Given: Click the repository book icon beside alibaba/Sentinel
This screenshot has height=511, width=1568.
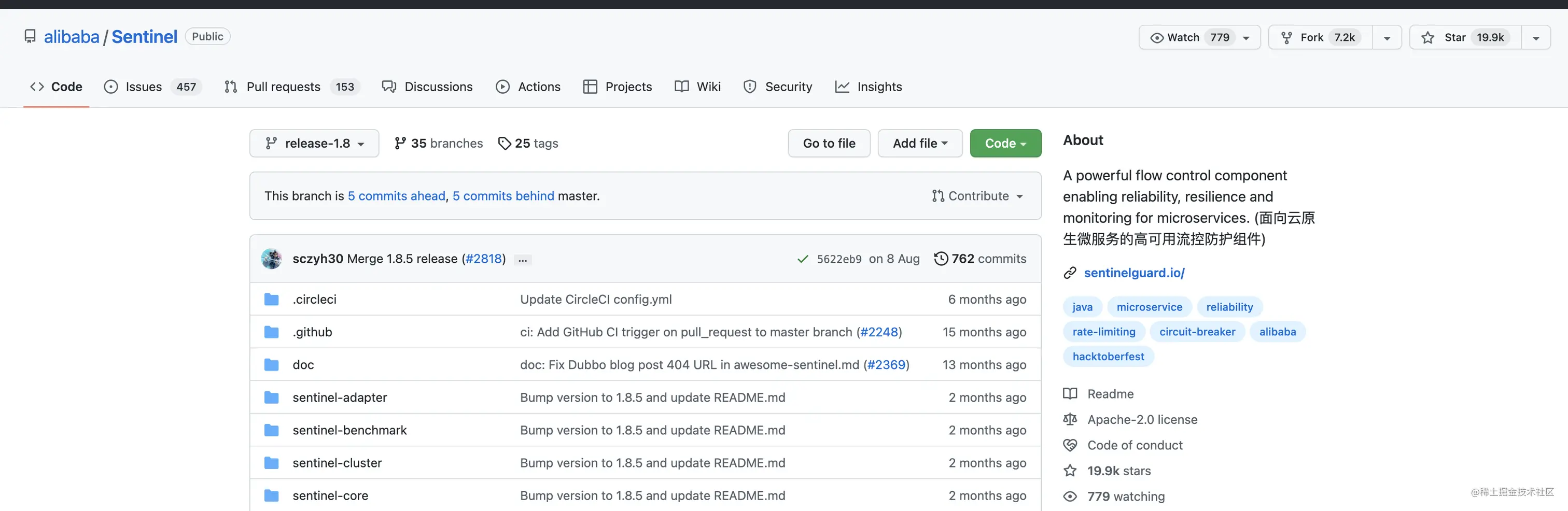Looking at the screenshot, I should (x=31, y=36).
